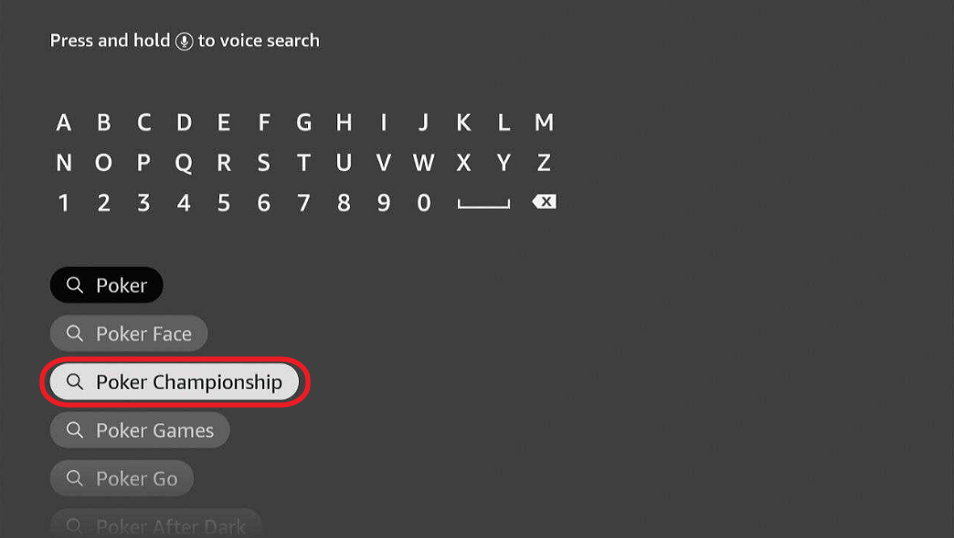This screenshot has width=954, height=538.
Task: Open the Poker Games suggestion
Action: tap(140, 430)
